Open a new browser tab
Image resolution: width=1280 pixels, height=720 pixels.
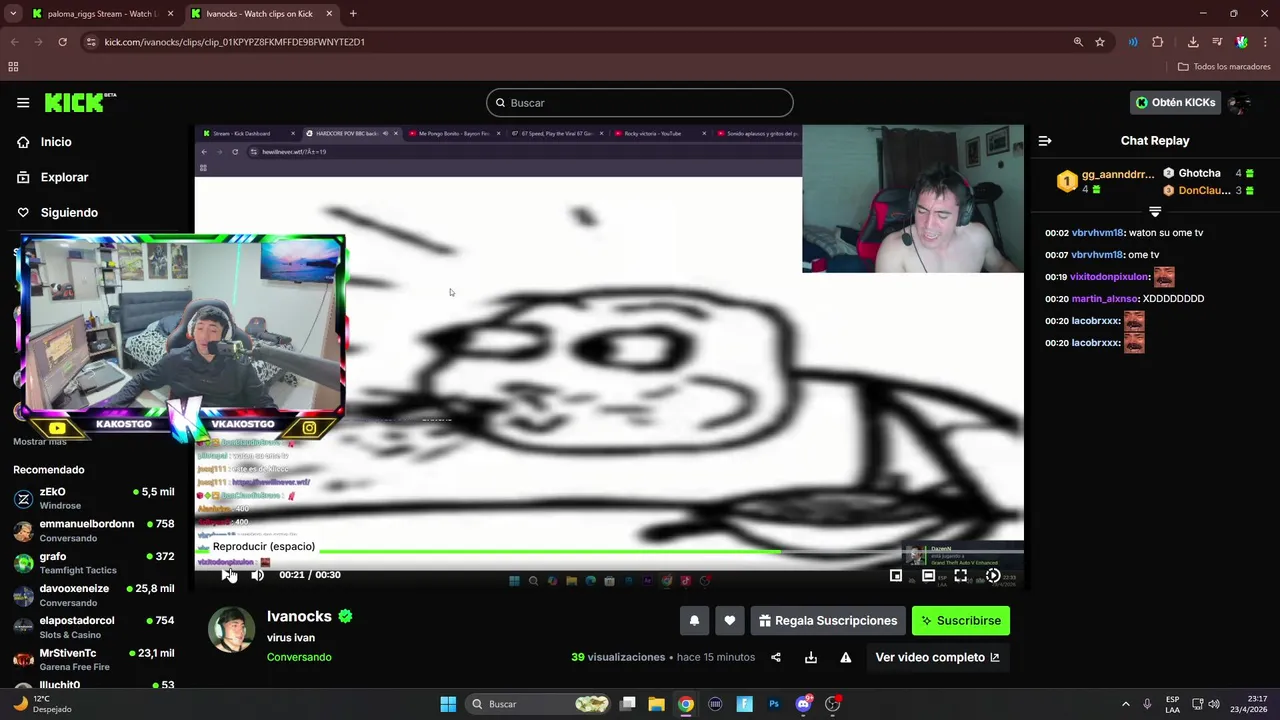[353, 14]
